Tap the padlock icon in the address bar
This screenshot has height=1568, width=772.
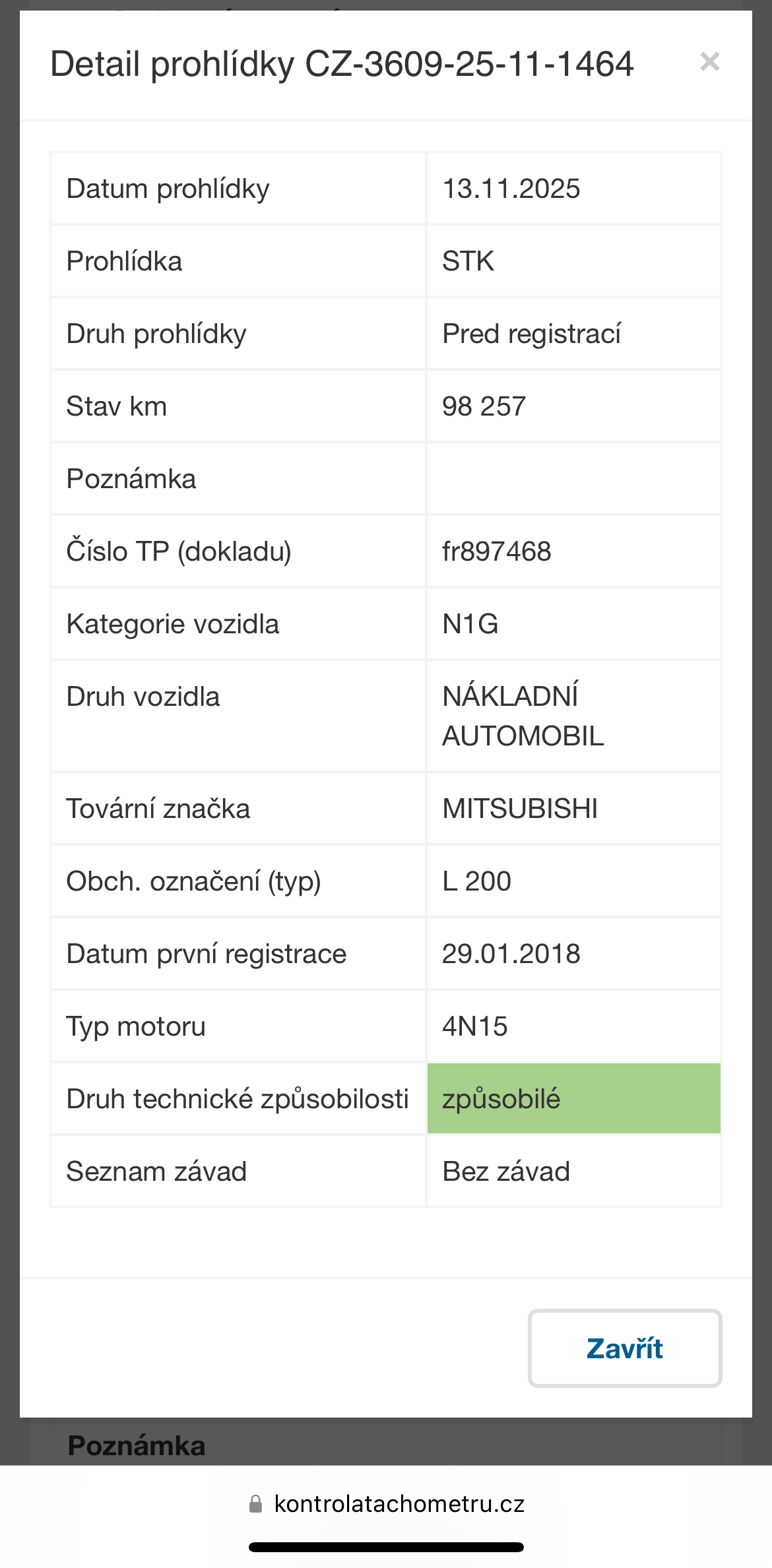pos(256,1503)
